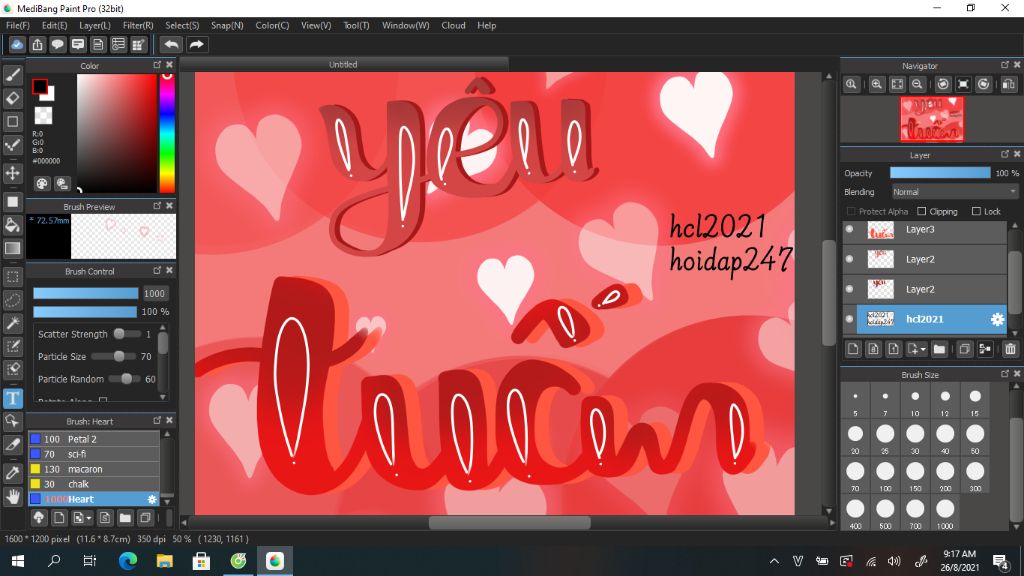
Task: Select the Lasso tool
Action: click(12, 300)
